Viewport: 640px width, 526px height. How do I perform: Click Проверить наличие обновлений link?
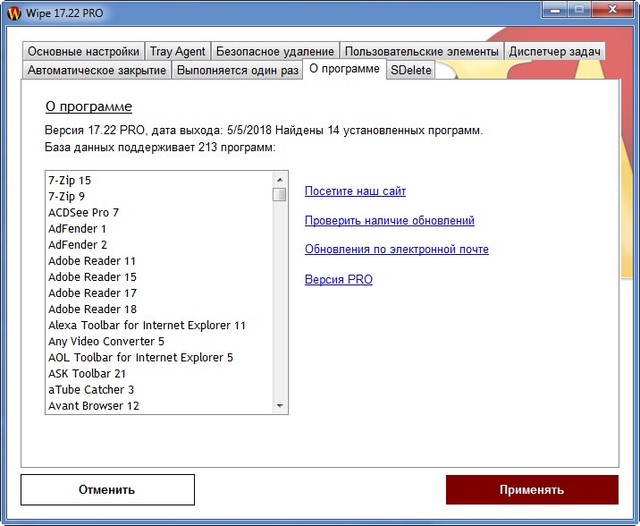[389, 220]
